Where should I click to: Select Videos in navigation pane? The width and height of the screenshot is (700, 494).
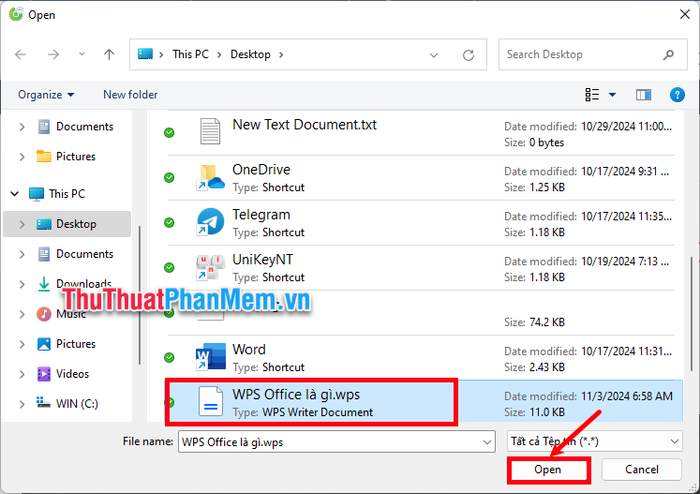click(72, 374)
